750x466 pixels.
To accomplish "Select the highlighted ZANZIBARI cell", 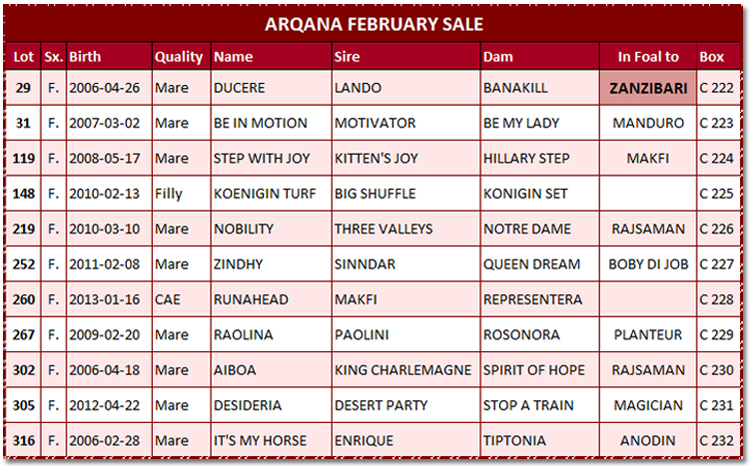I will tap(648, 88).
